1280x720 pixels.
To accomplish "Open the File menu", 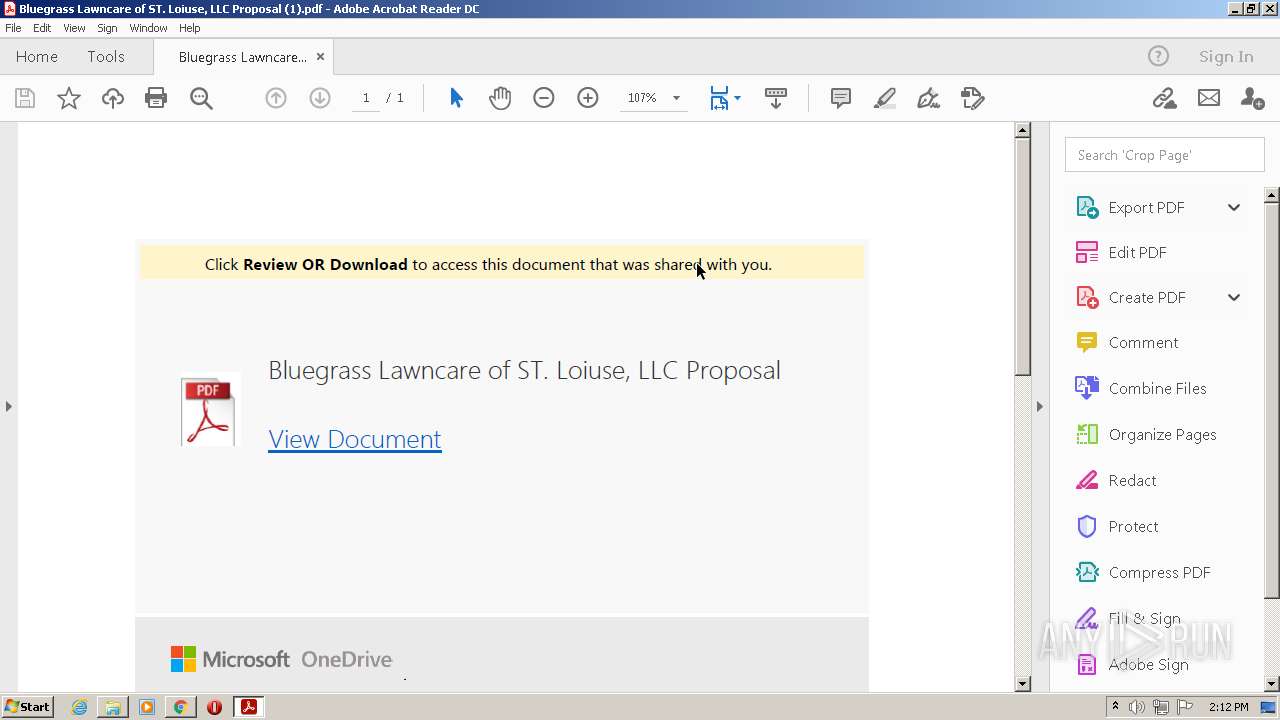I will [x=13, y=28].
